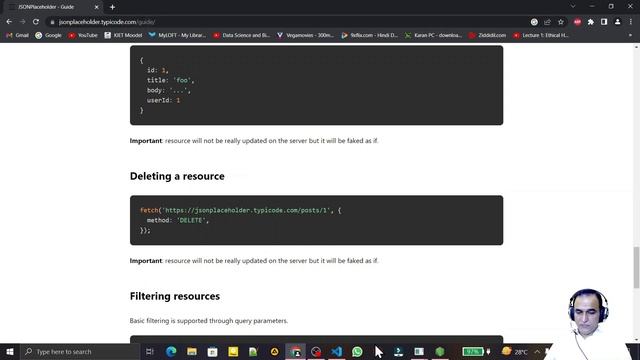Open the yellow triangle taskbar app
The image size is (640, 360).
coord(274,351)
